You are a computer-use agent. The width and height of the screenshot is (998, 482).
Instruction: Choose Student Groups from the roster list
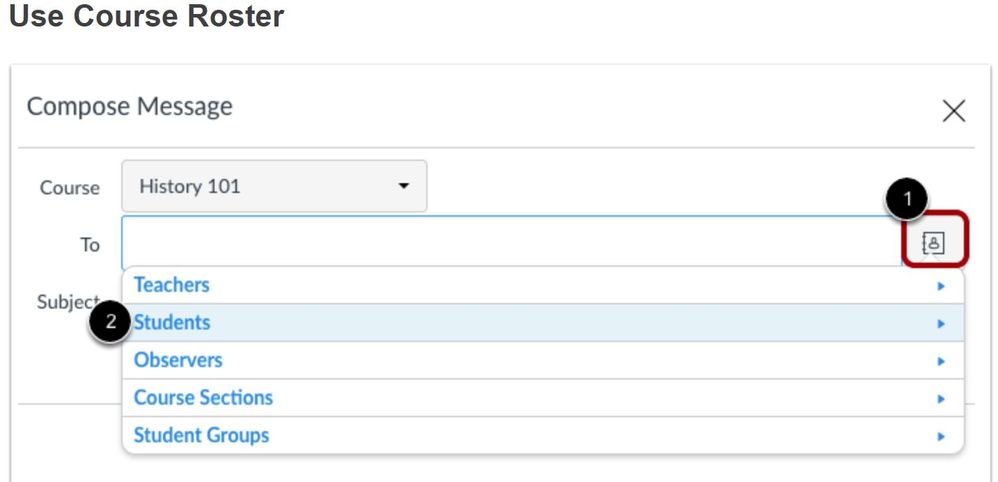[201, 435]
